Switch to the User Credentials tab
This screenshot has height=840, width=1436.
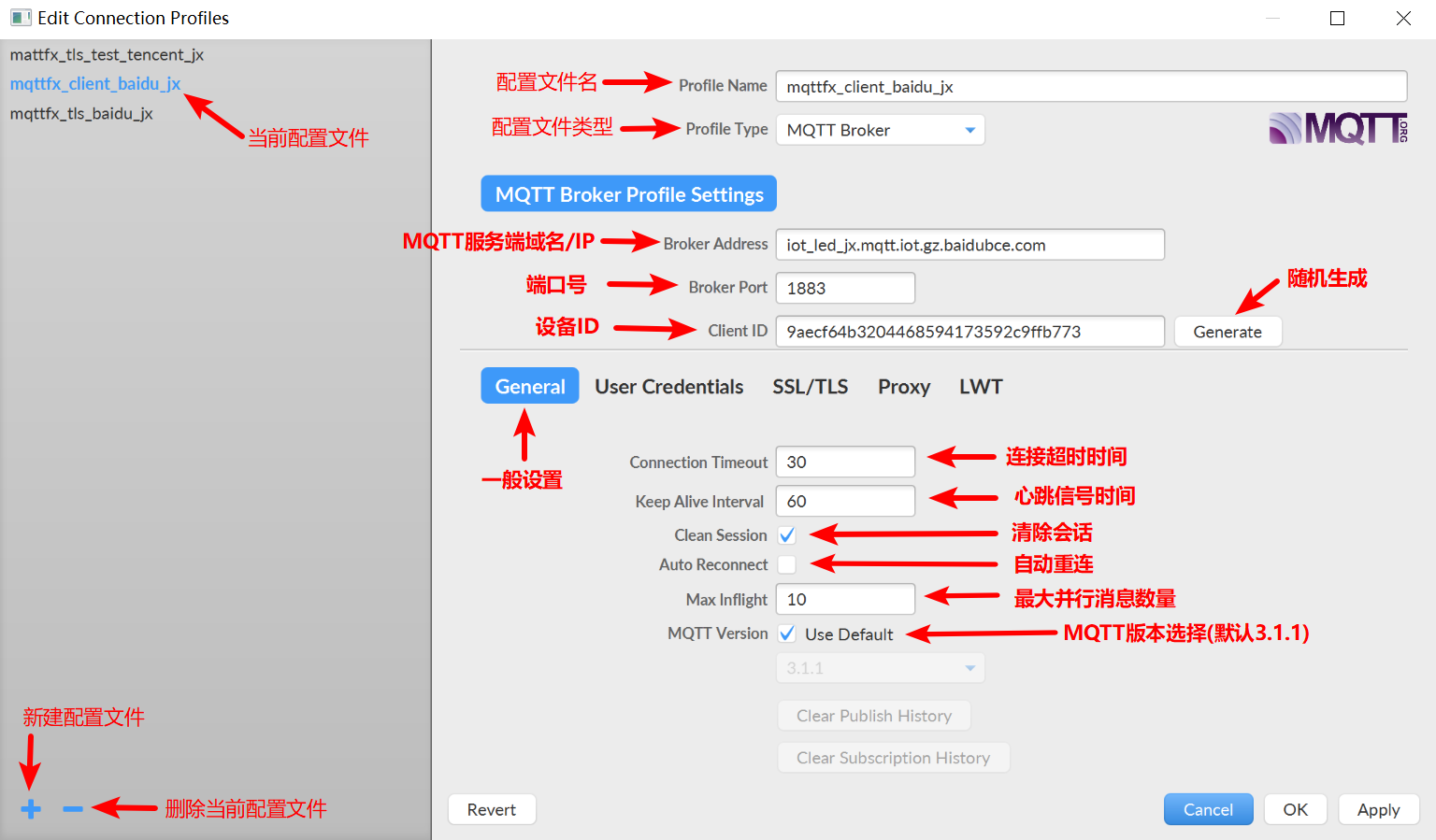[x=669, y=386]
